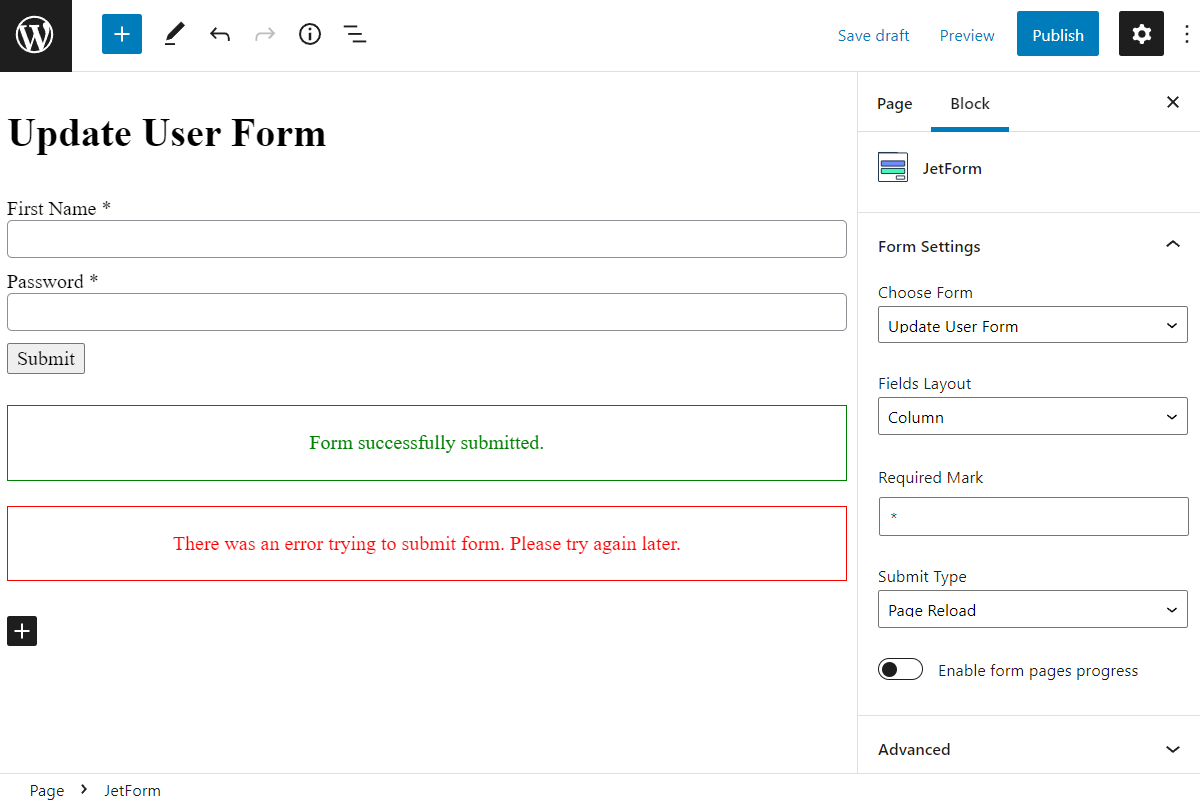Click inside the Required Mark field
Image resolution: width=1200 pixels, height=800 pixels.
[1032, 516]
